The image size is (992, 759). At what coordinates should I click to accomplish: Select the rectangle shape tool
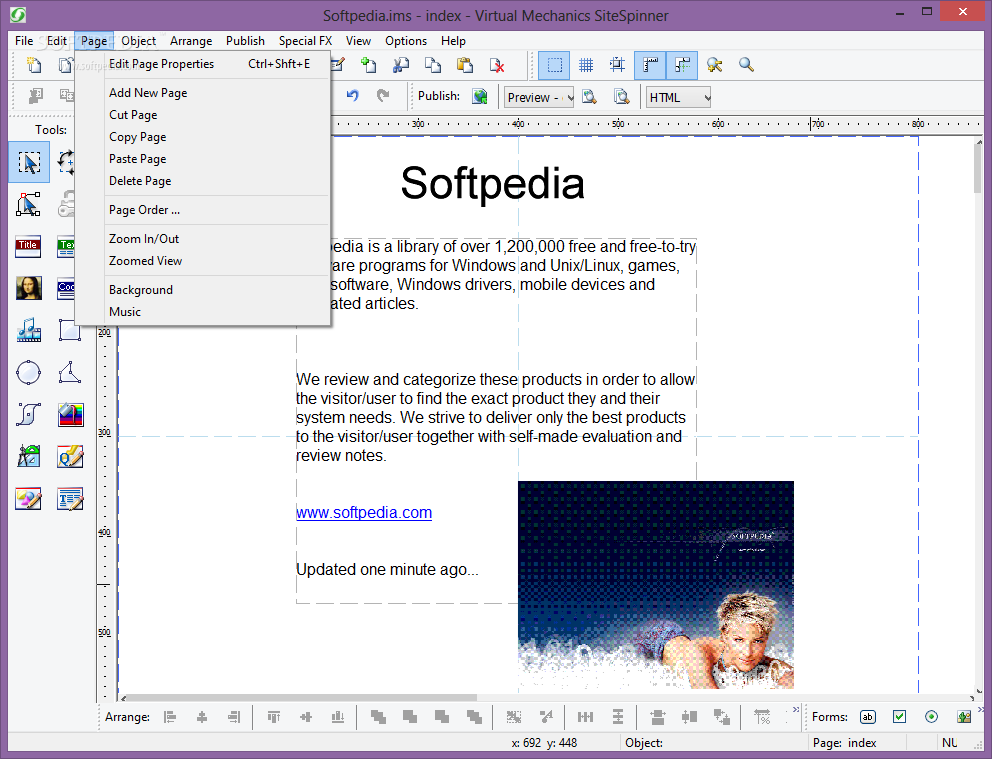click(70, 330)
